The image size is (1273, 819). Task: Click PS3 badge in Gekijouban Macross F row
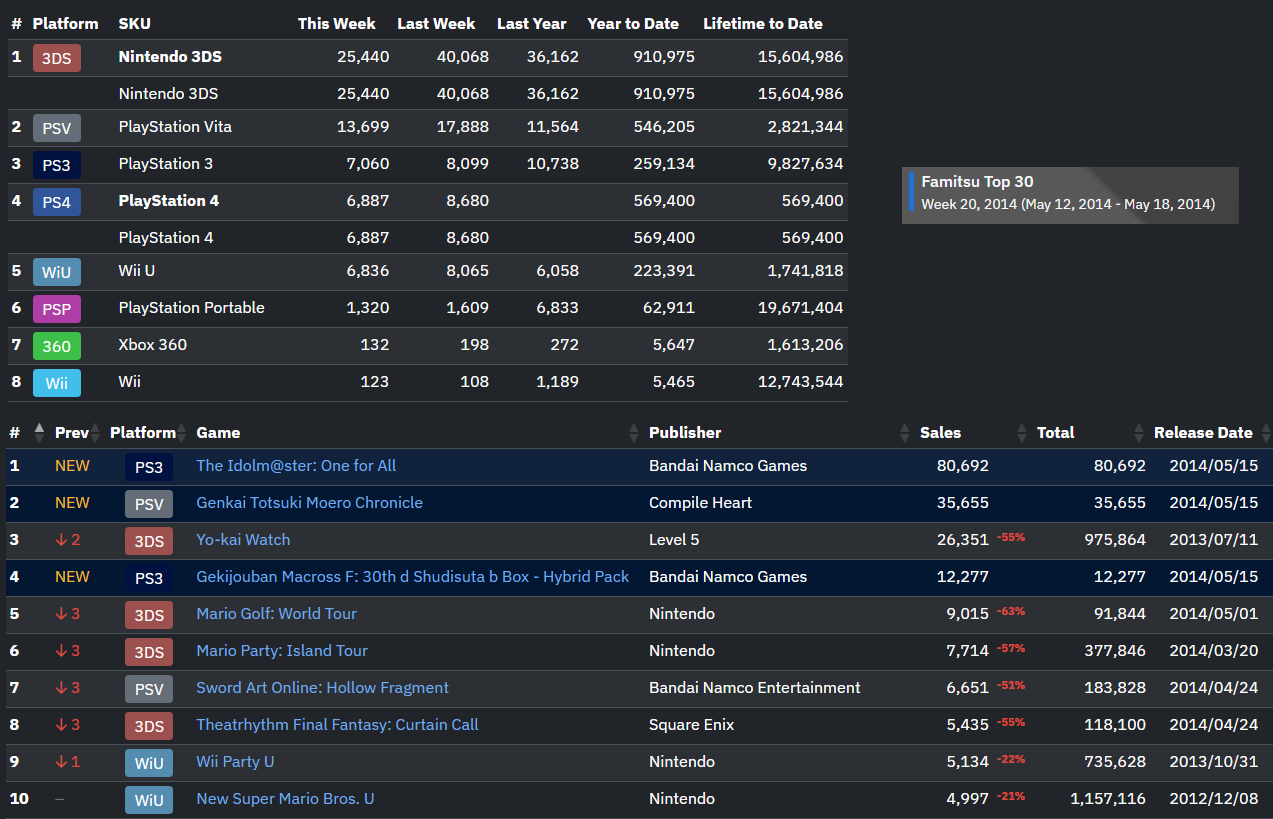pyautogui.click(x=149, y=578)
